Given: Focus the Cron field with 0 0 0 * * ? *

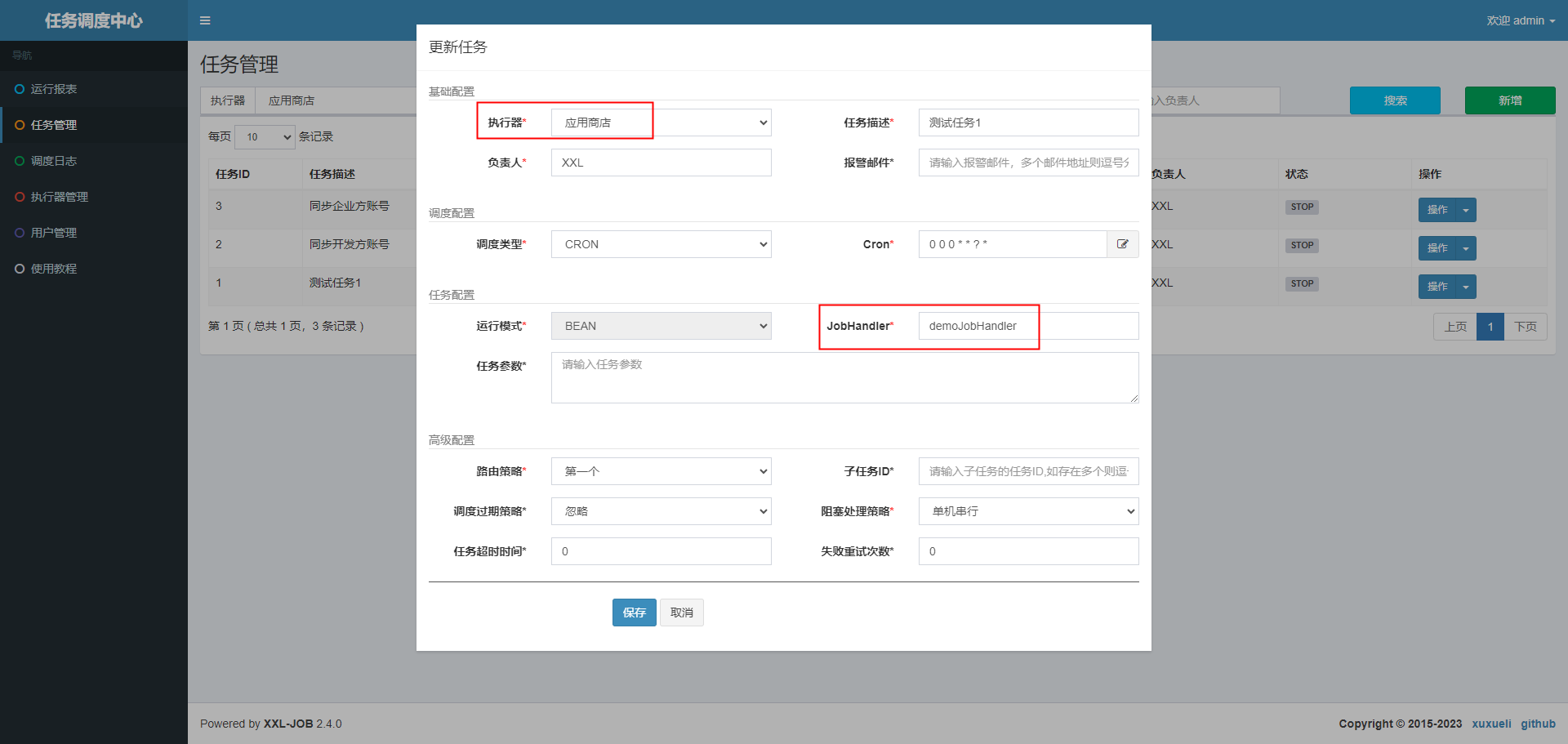Looking at the screenshot, I should [1013, 244].
